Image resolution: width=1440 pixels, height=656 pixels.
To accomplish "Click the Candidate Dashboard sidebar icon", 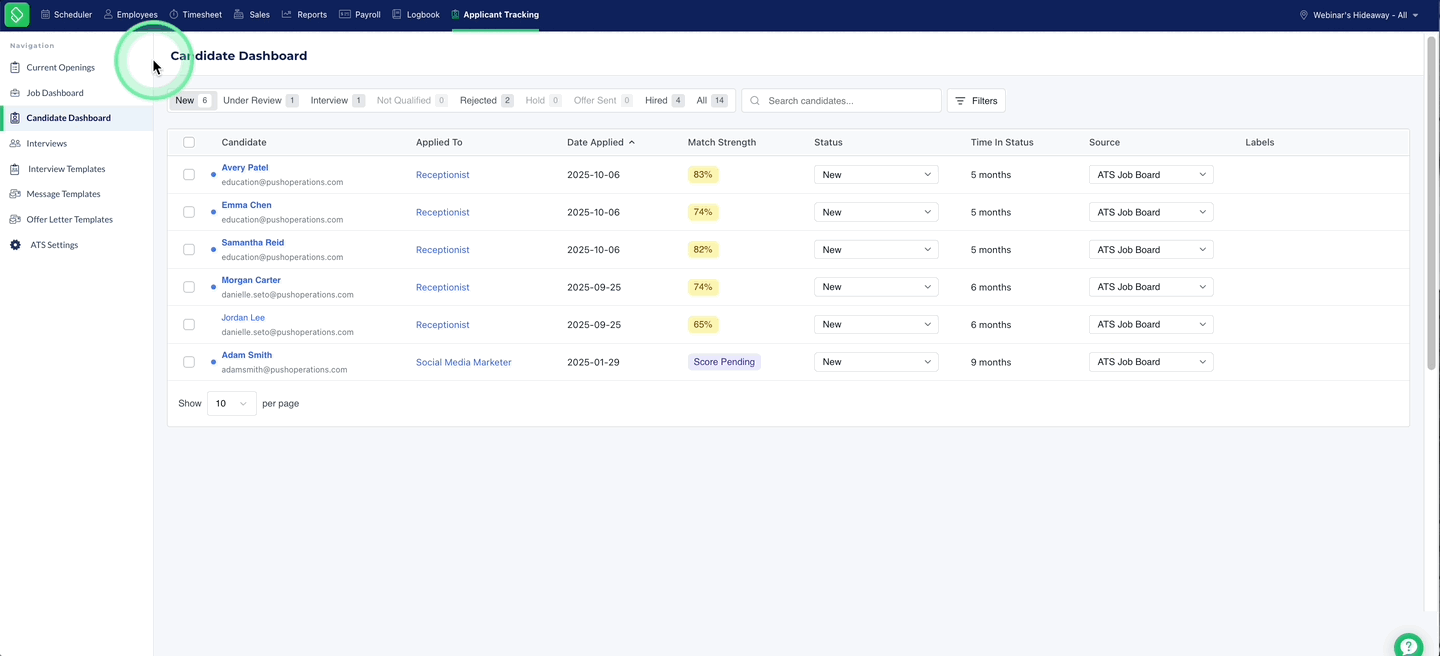I will [x=15, y=118].
